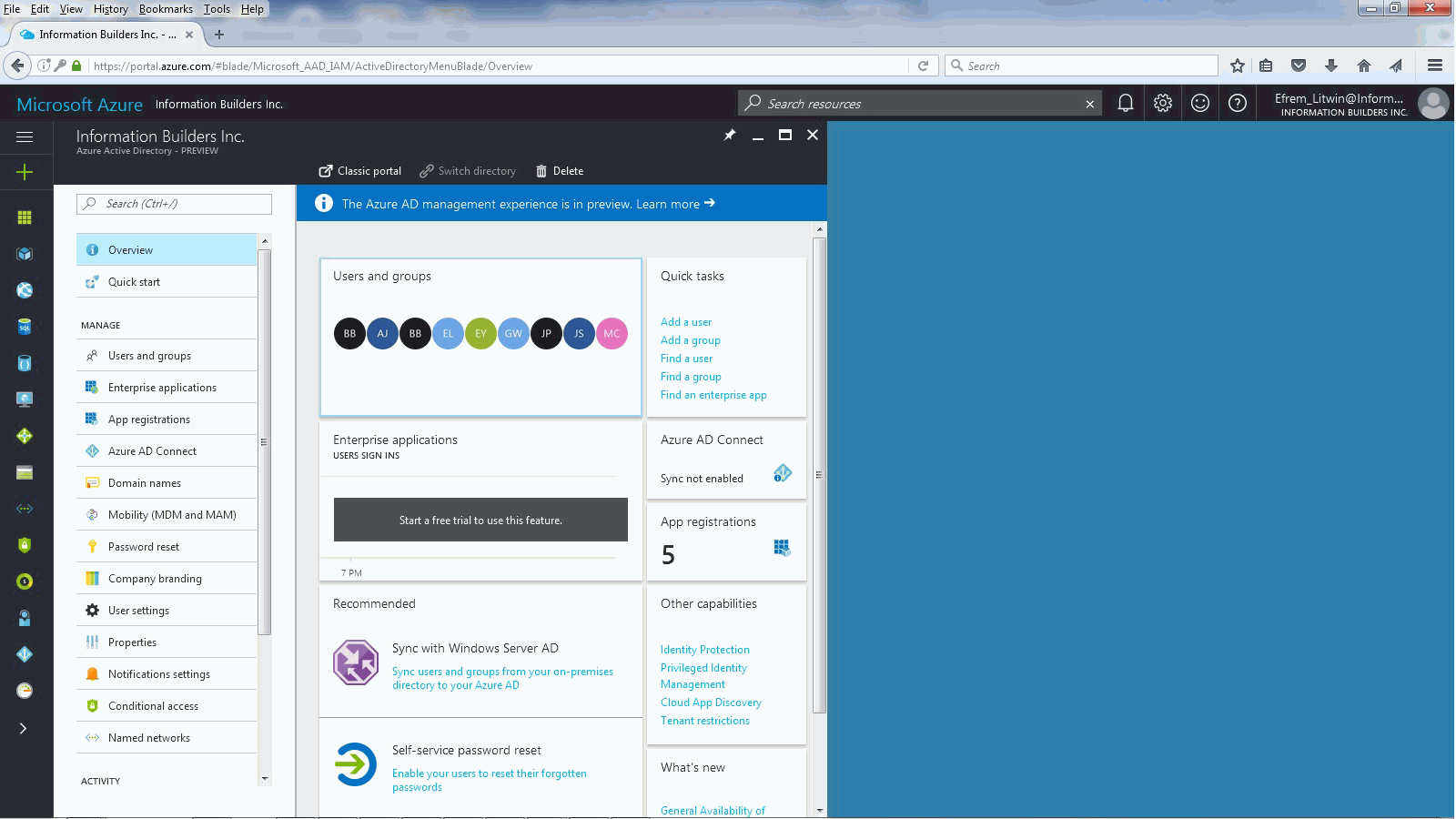Open Firefox downloads arrow icon

[1330, 66]
